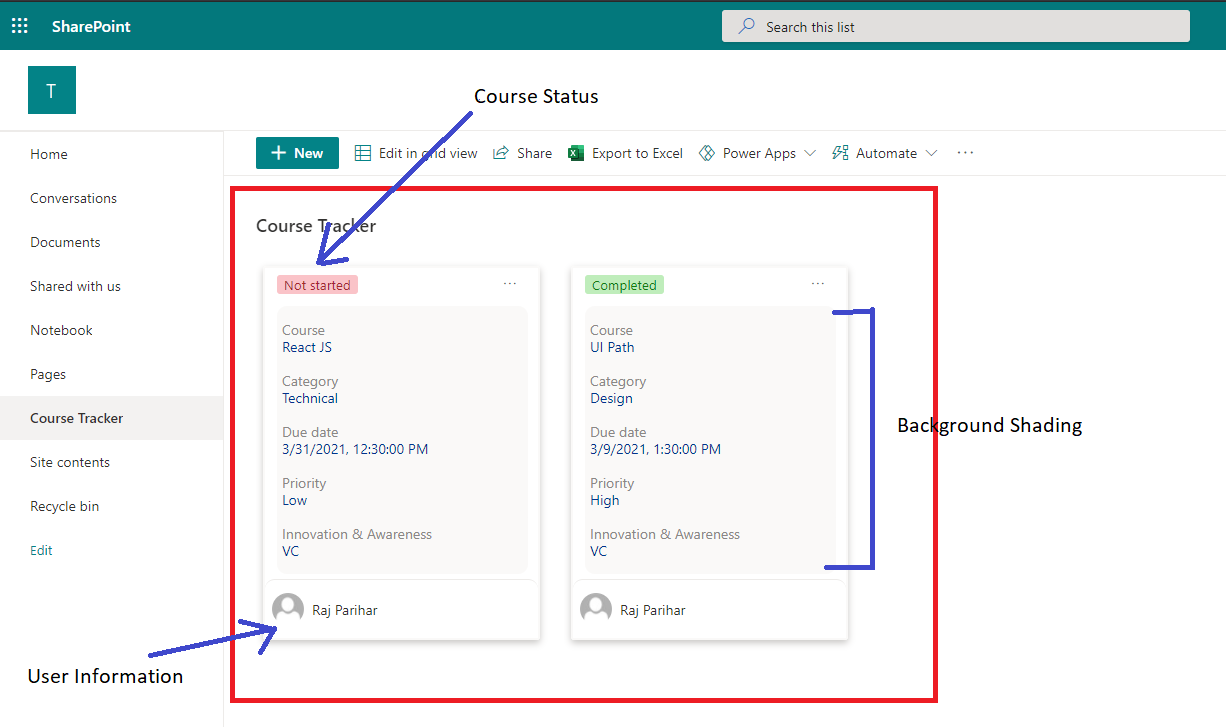Open the Microsoft 365 app launcher waffle
1226x727 pixels.
click(19, 25)
